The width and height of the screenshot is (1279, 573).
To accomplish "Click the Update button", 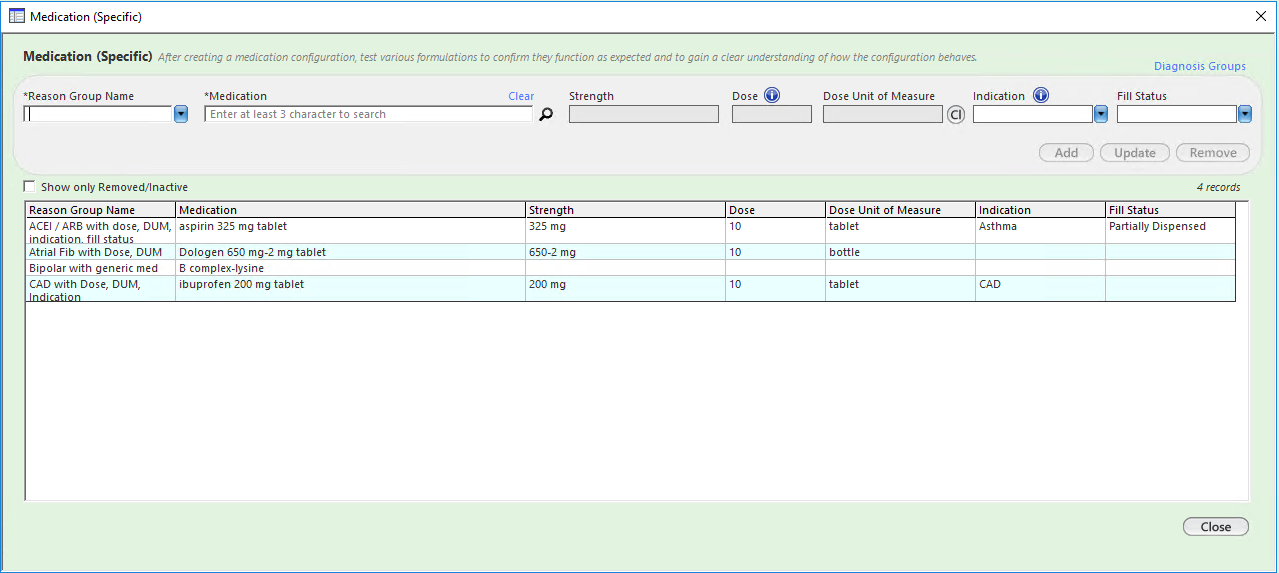I will coord(1135,153).
